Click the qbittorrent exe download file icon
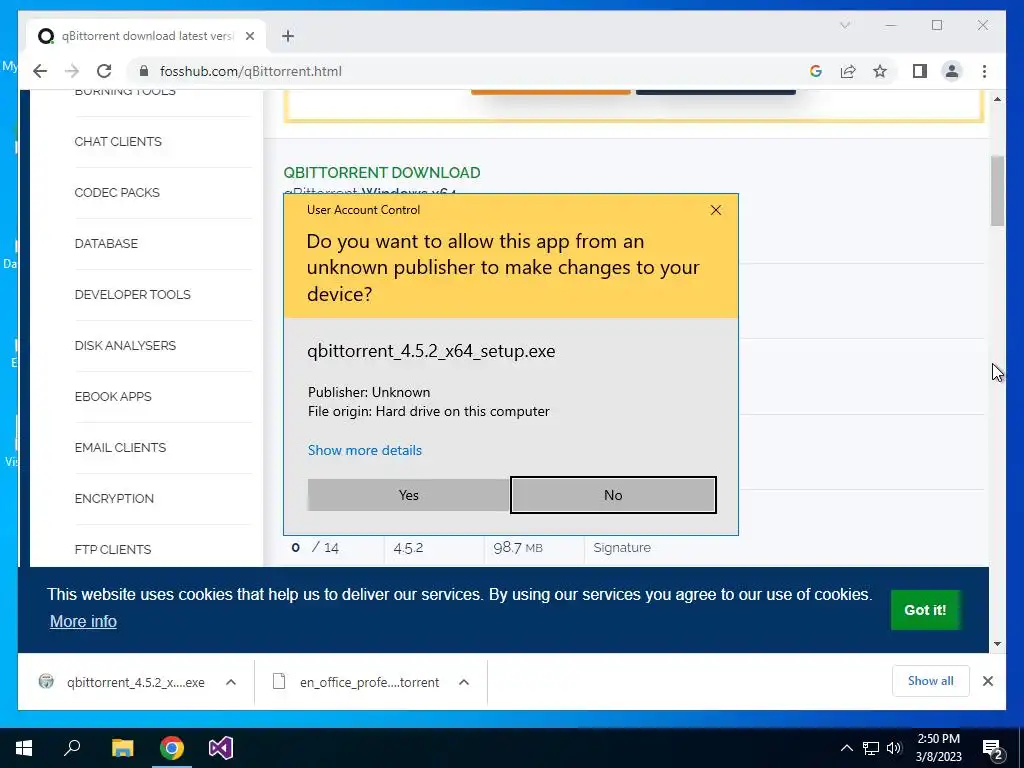Screen dimensions: 1024x768 click(x=46, y=681)
